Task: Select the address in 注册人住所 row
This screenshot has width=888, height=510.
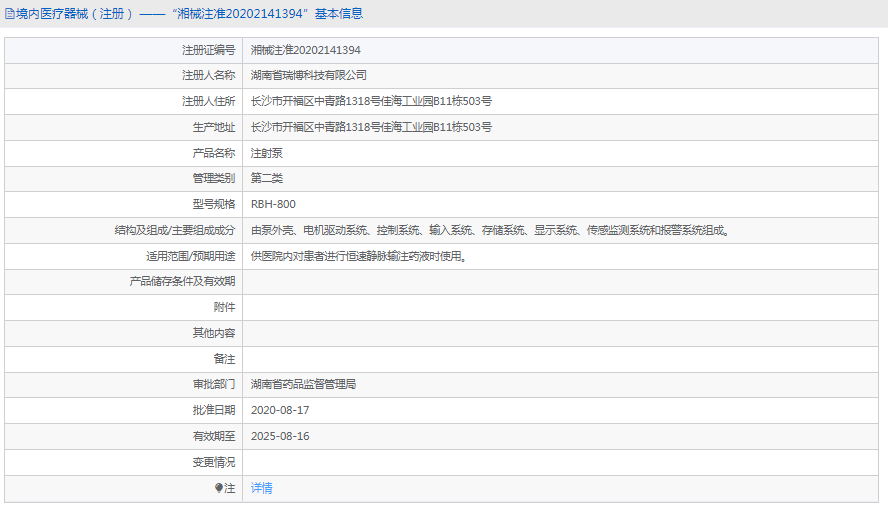Action: pyautogui.click(x=371, y=101)
